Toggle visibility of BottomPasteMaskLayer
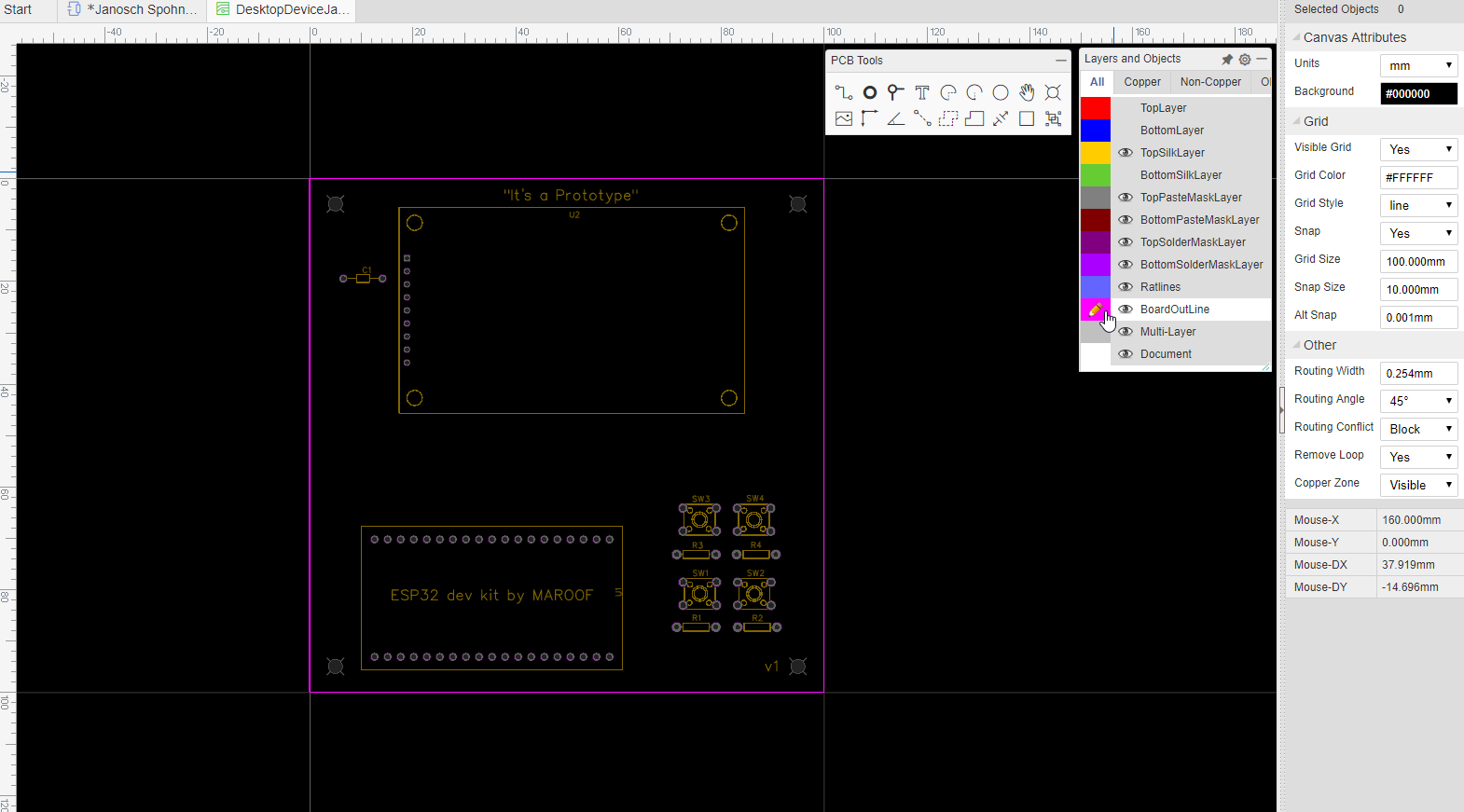Viewport: 1464px width, 812px height. click(x=1126, y=220)
